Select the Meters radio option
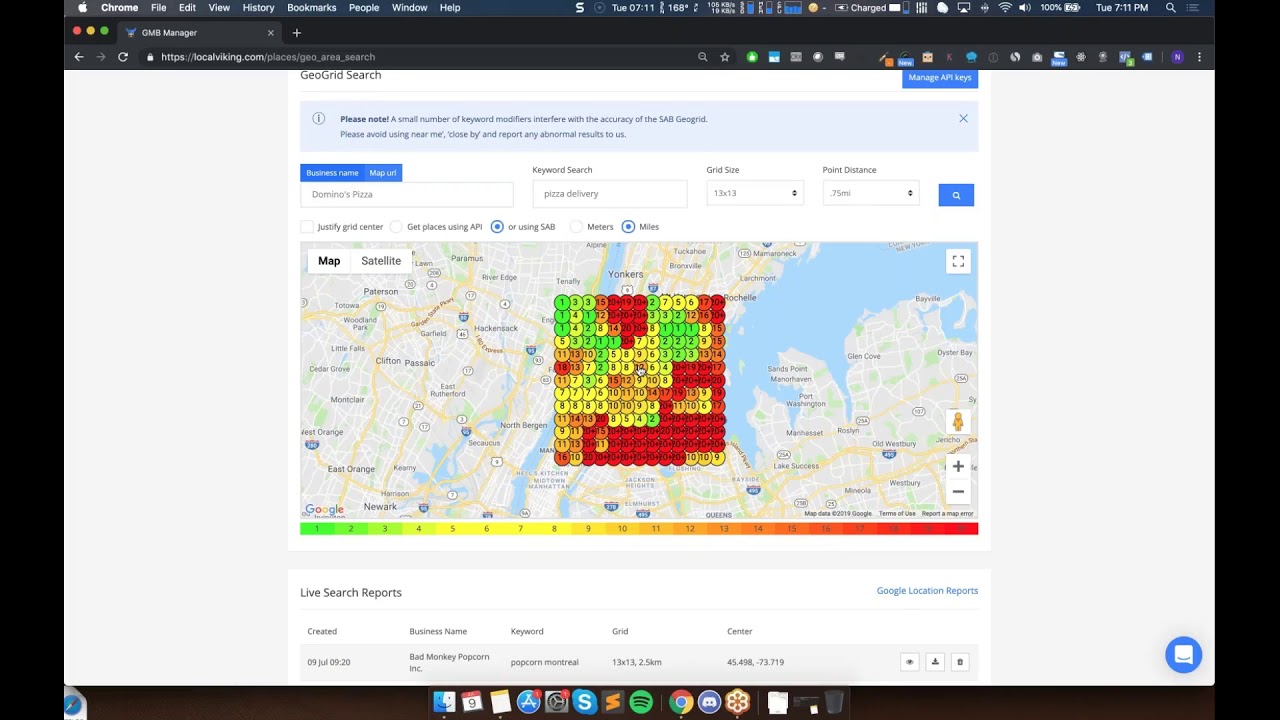The height and width of the screenshot is (720, 1280). 576,227
